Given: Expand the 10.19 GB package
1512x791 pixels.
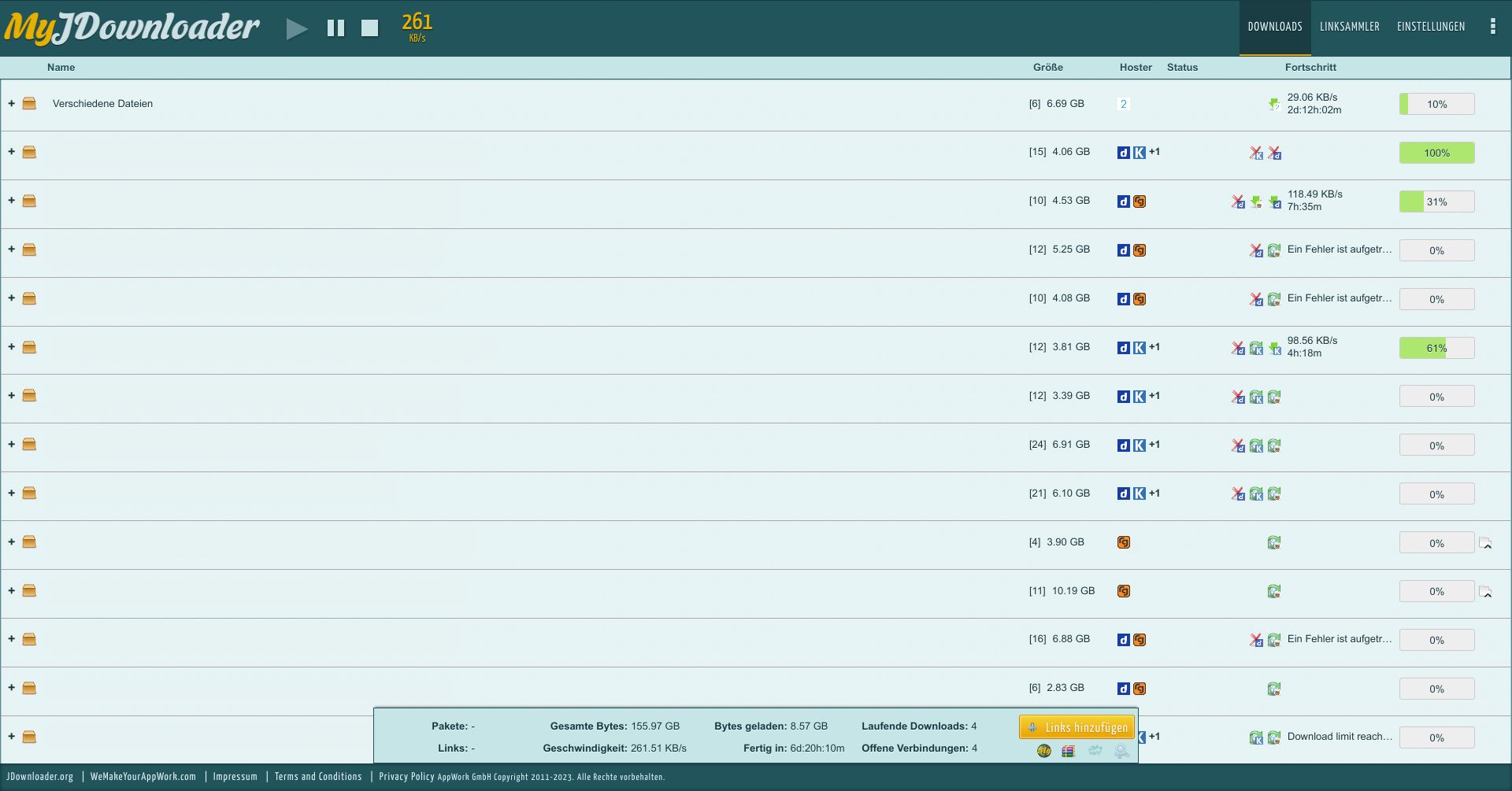Looking at the screenshot, I should [x=12, y=590].
